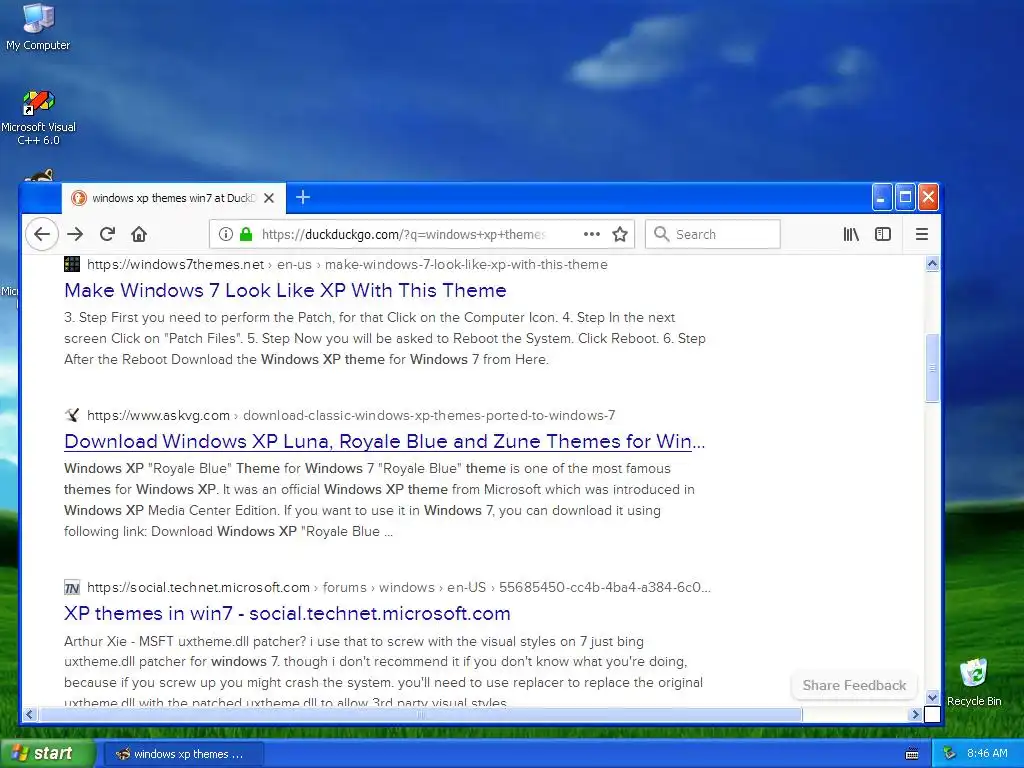Click the askvg.com favicon

pyautogui.click(x=72, y=415)
